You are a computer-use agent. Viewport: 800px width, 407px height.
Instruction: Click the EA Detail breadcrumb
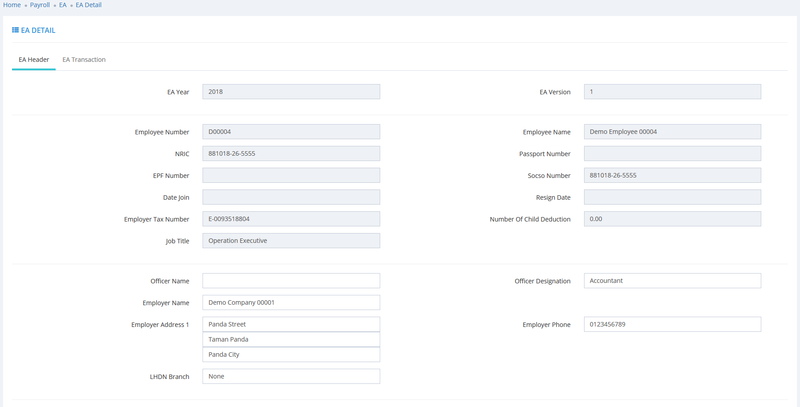[89, 5]
